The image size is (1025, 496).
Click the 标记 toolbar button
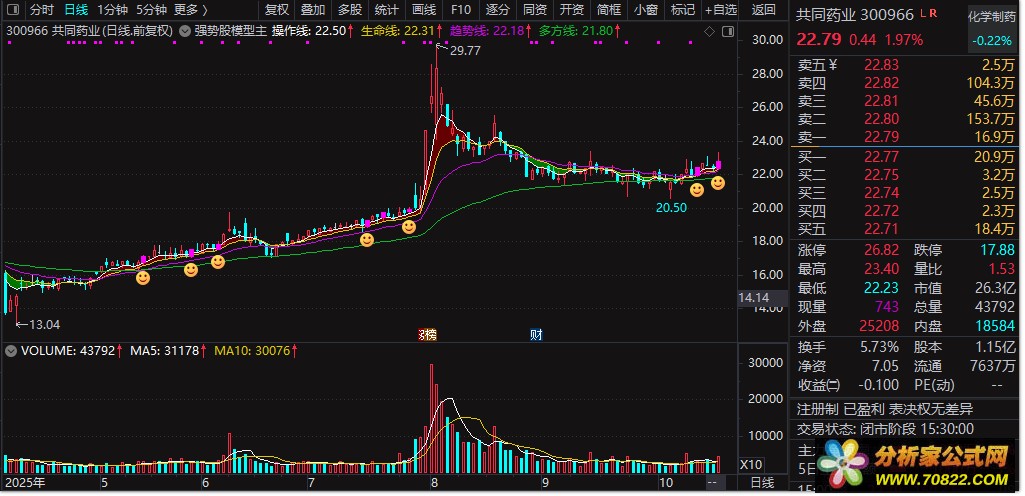[682, 10]
